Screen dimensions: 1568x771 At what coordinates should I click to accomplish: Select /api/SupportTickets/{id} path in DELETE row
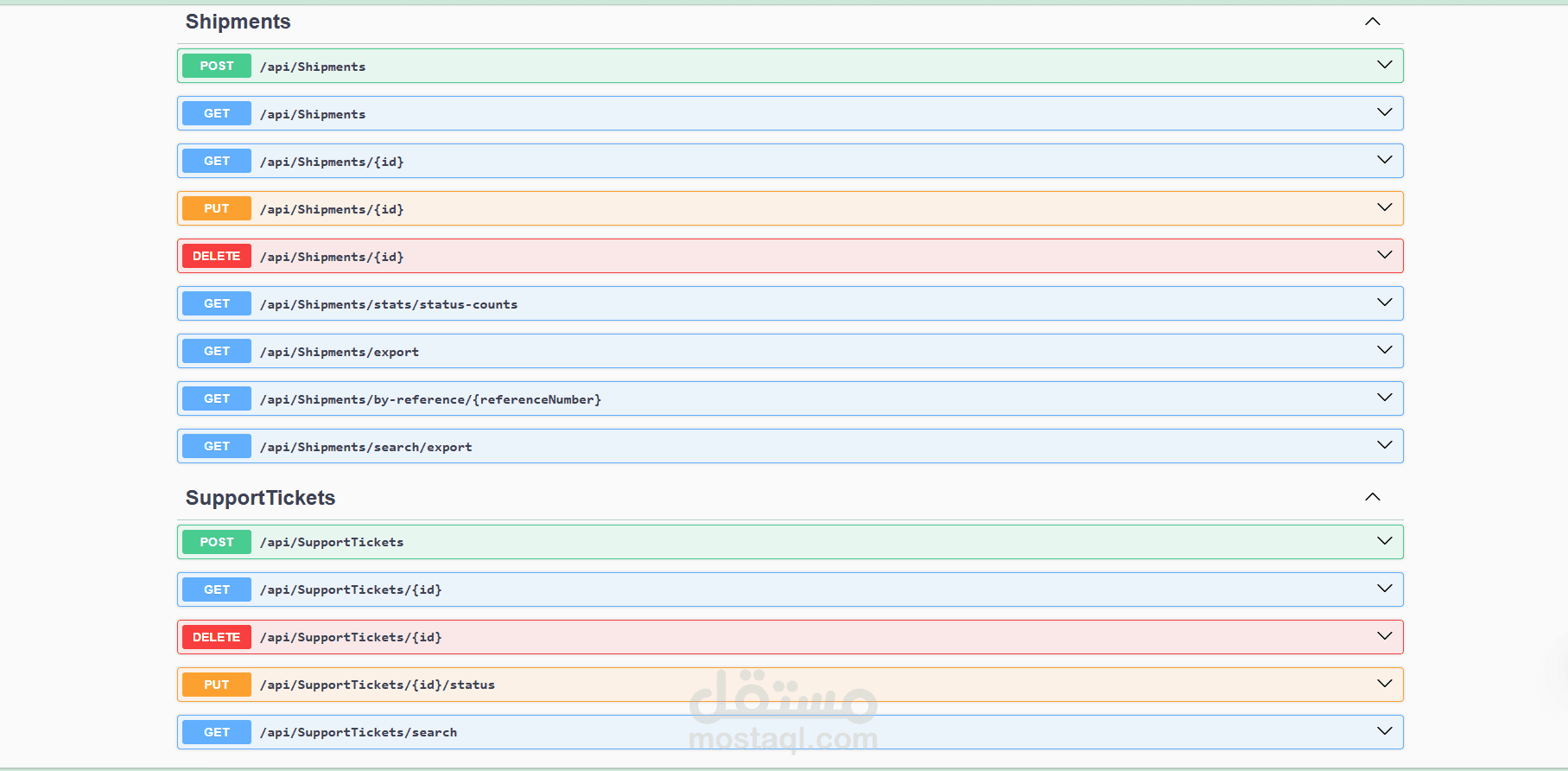click(351, 637)
